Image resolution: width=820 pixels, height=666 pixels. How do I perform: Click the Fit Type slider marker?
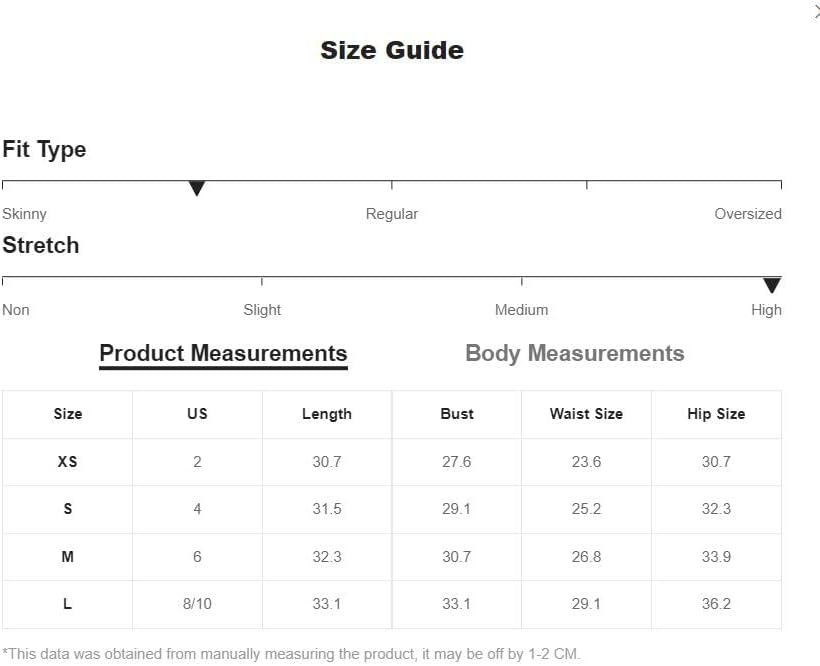pyautogui.click(x=197, y=188)
